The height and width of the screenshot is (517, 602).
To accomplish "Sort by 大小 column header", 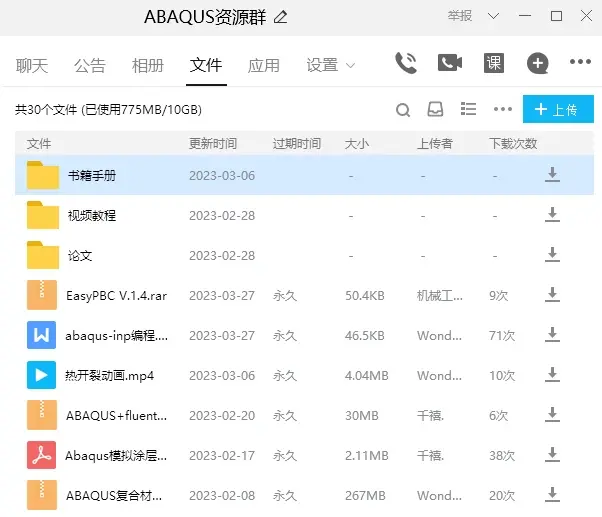I will coord(357,144).
